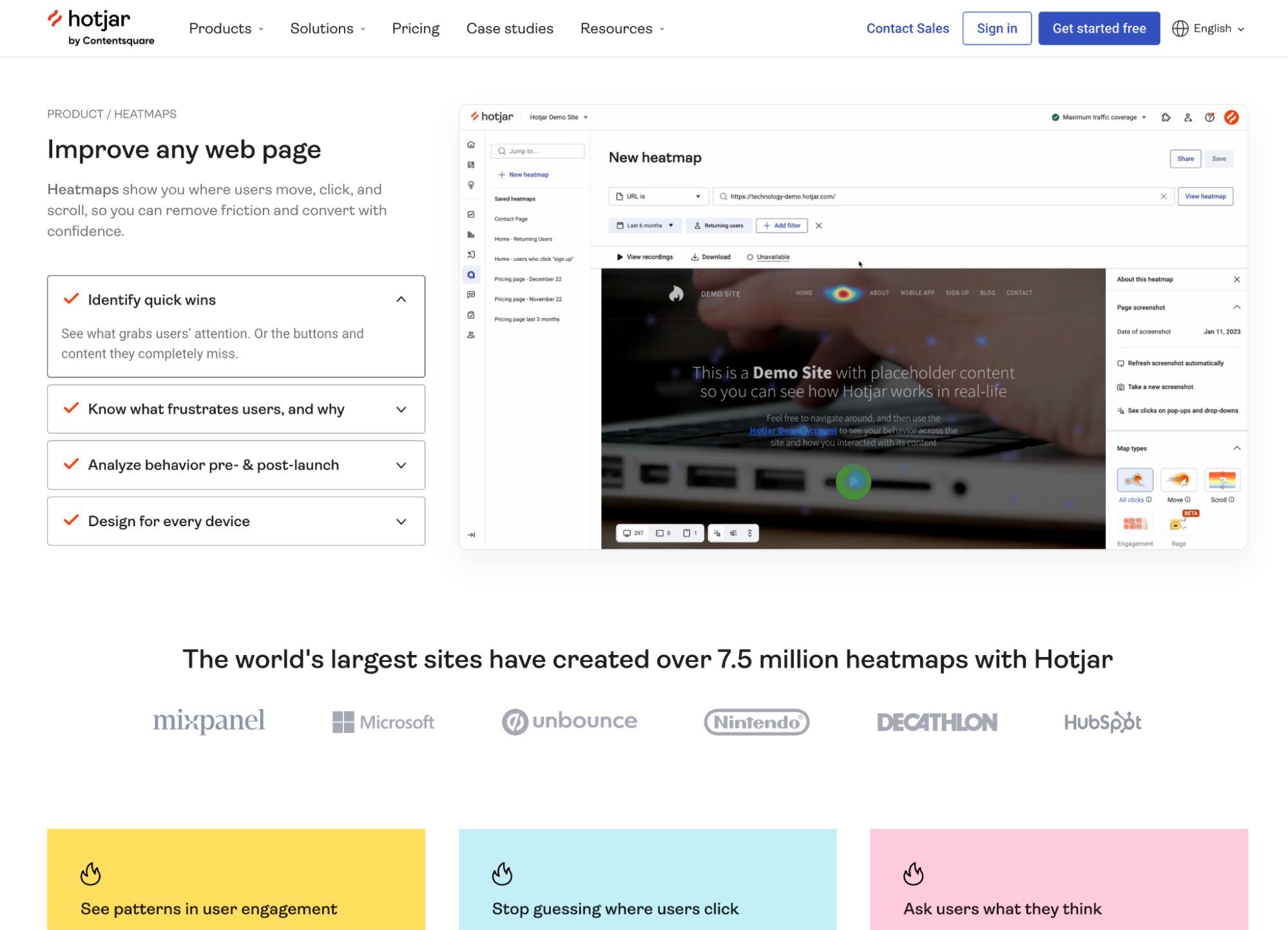The height and width of the screenshot is (930, 1288).
Task: Click the HubSpot logo
Action: (x=1102, y=722)
